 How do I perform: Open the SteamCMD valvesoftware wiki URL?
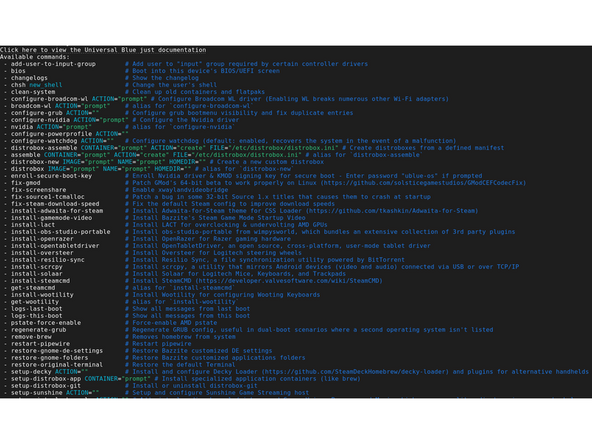click(x=288, y=281)
